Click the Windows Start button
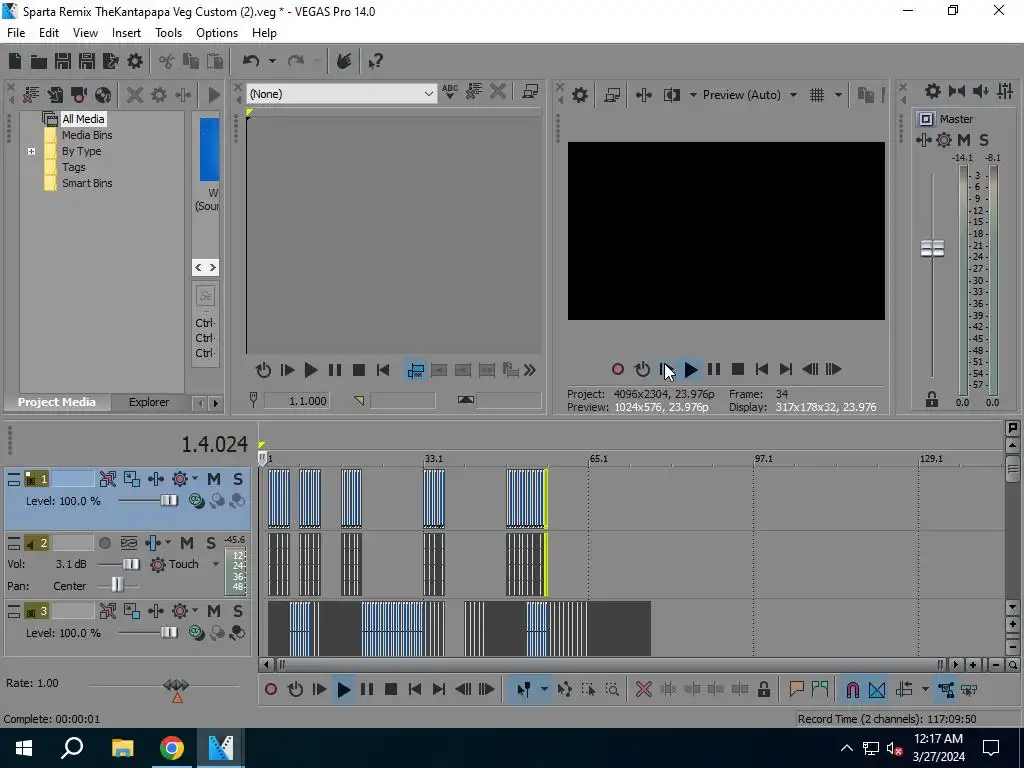Viewport: 1024px width, 768px height. [24, 748]
